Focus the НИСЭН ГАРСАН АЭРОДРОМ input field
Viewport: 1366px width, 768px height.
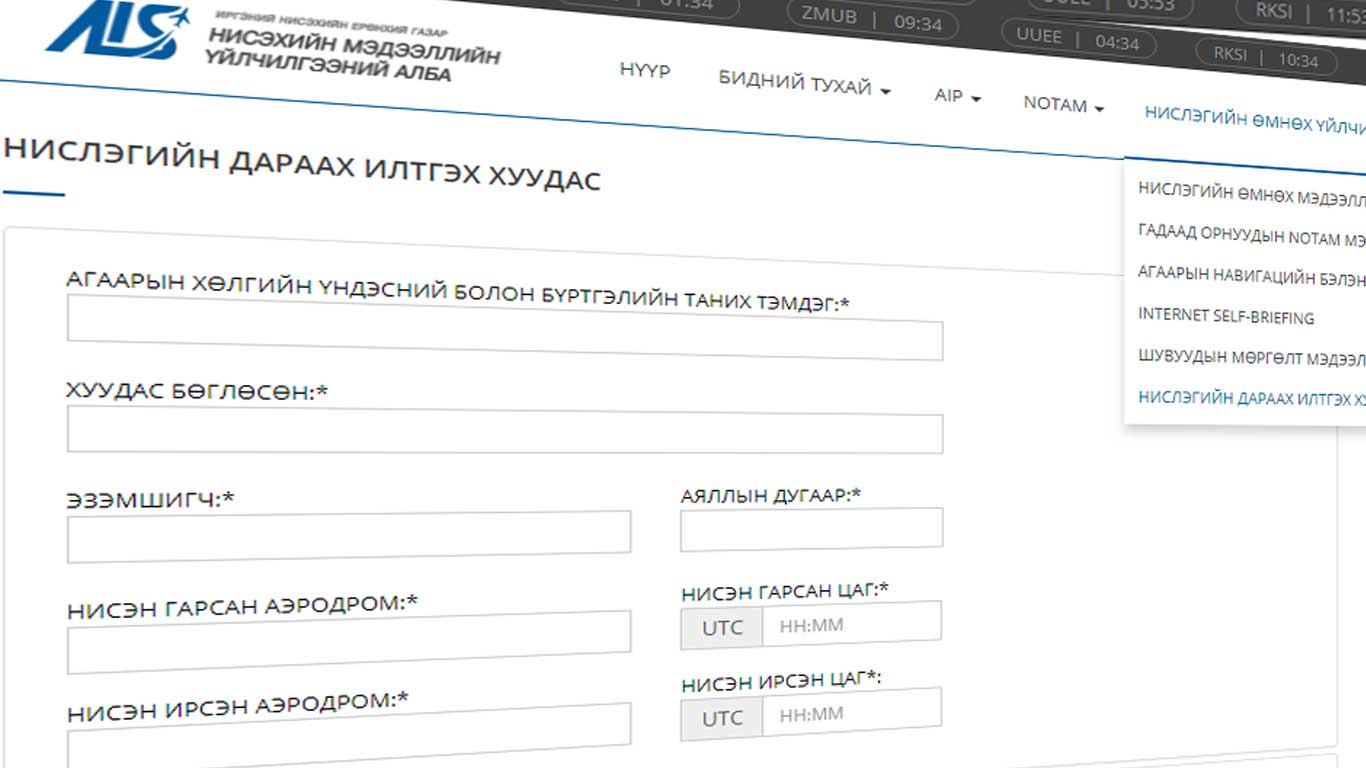(x=349, y=644)
